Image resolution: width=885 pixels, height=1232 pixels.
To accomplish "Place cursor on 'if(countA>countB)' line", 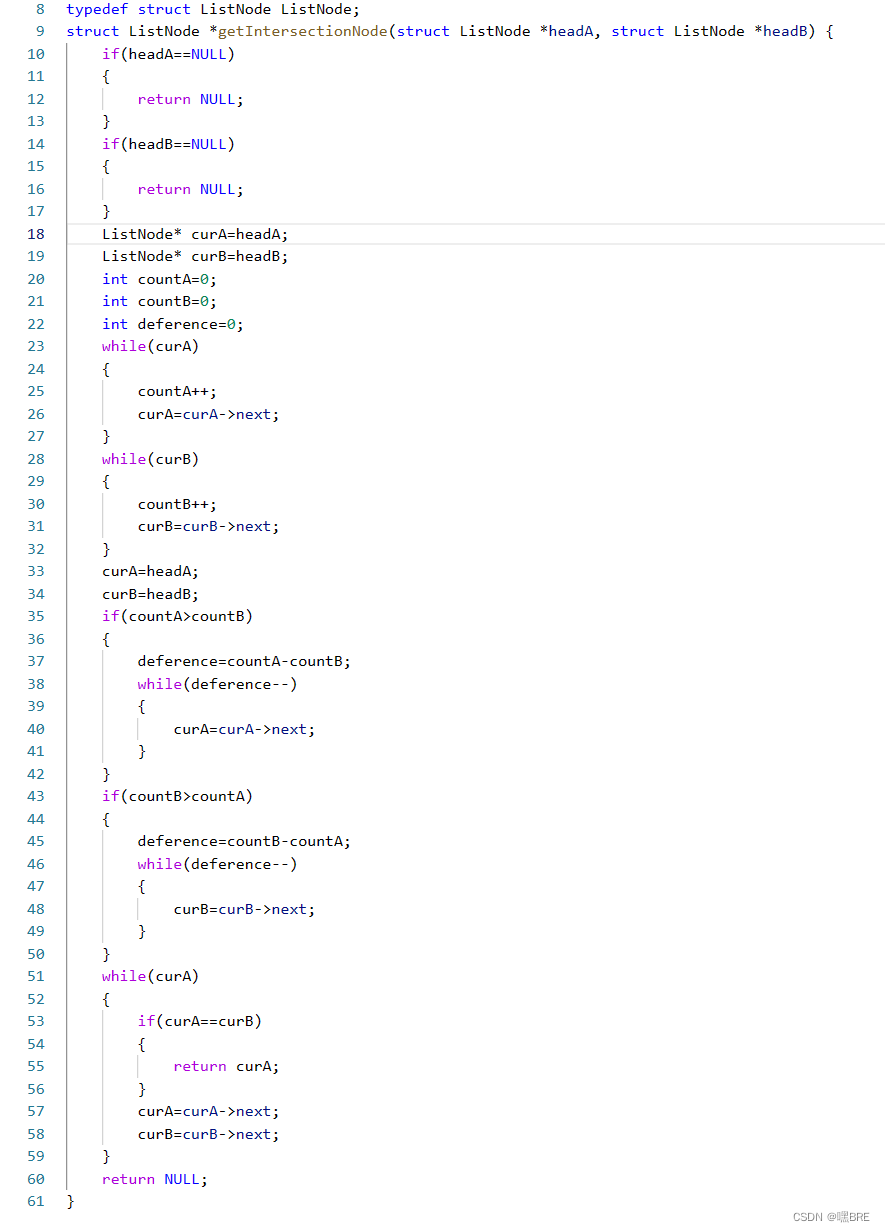I will click(177, 616).
